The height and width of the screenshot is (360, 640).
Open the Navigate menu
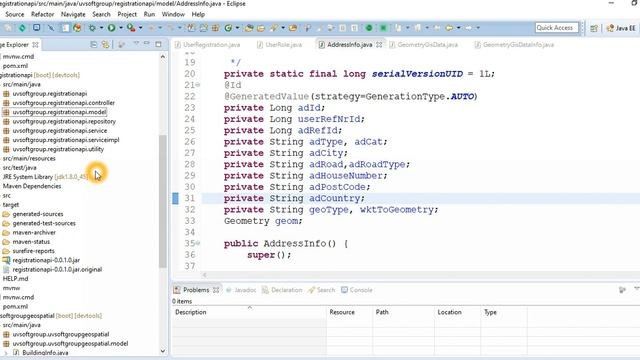pos(73,14)
